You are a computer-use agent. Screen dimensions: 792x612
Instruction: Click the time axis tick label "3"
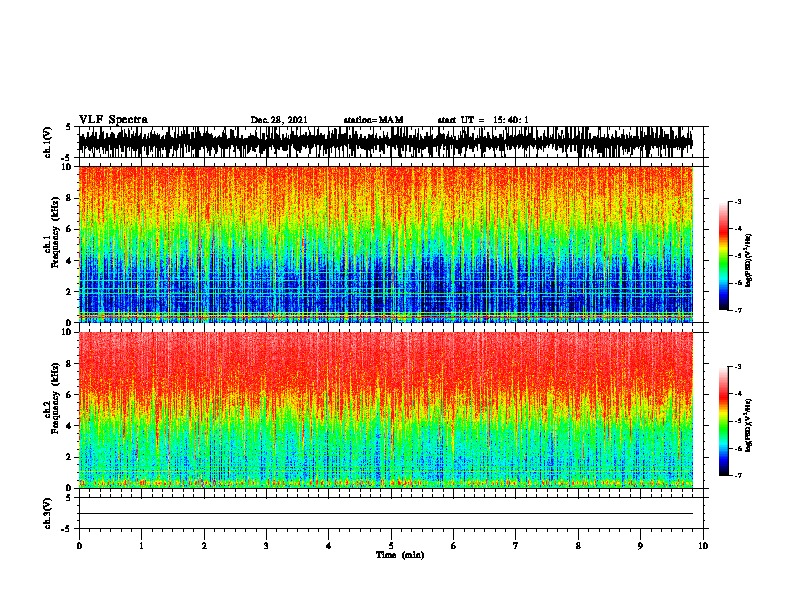click(x=266, y=546)
